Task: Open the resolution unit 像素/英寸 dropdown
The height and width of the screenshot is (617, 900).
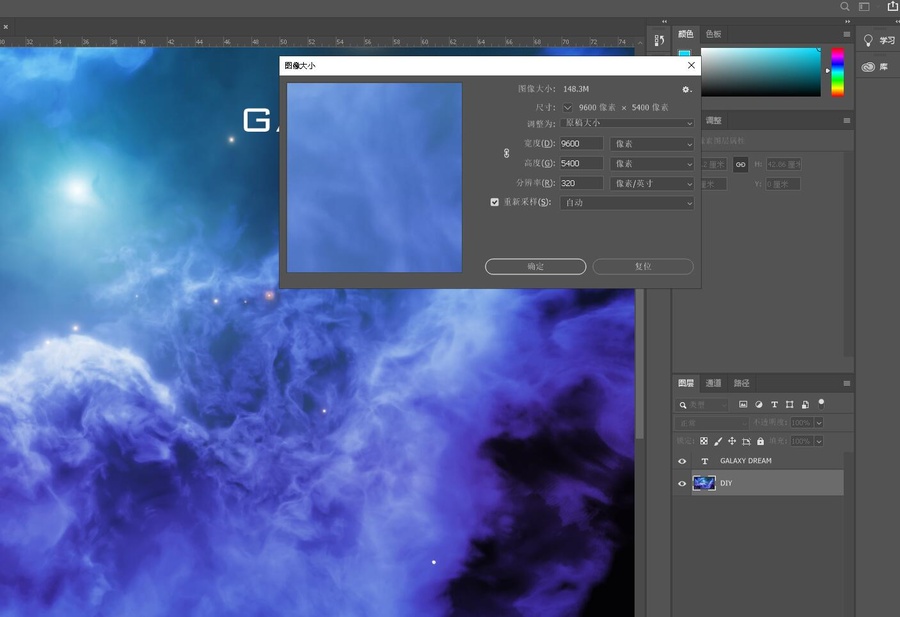Action: 652,184
